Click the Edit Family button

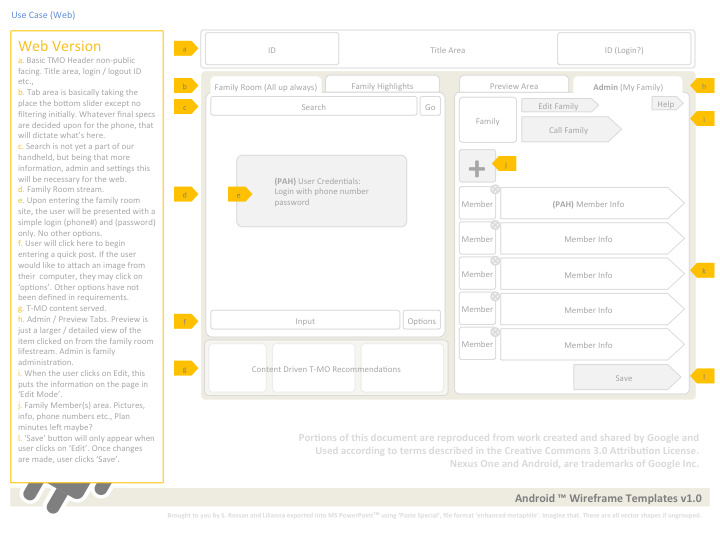(x=560, y=106)
